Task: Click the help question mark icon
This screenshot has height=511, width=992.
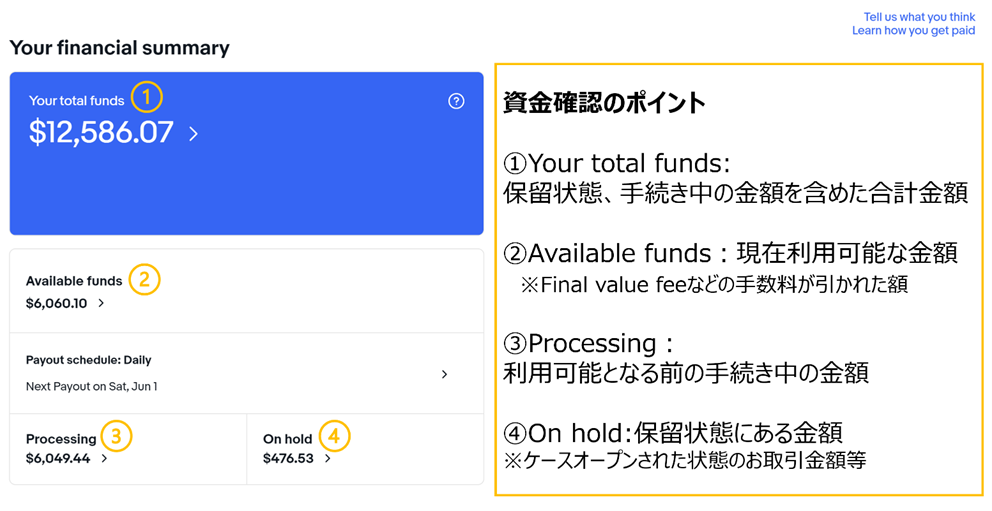Action: click(456, 101)
